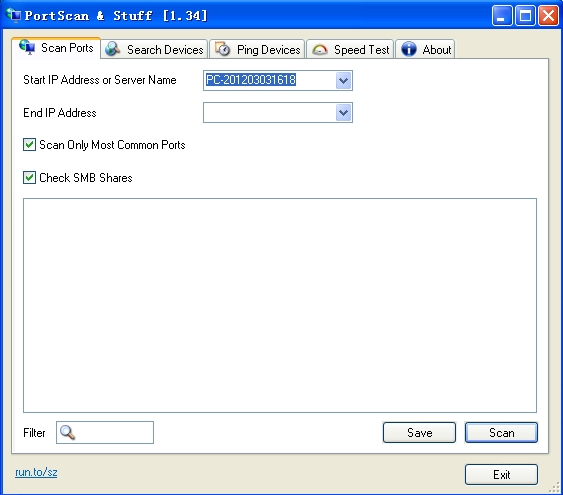Maximize the PortScan & Stuff window
Viewport: 563px width, 495px height.
point(525,15)
